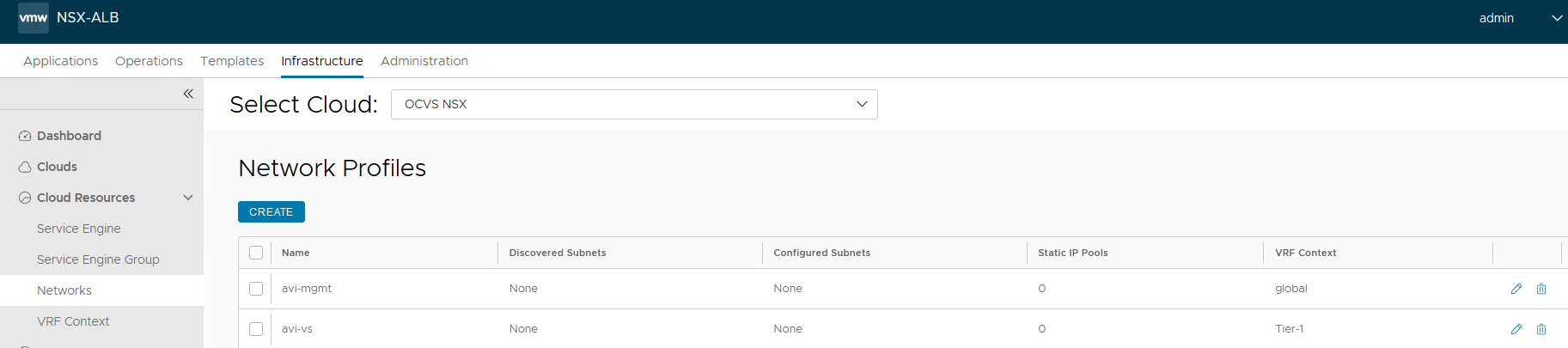Click the admin username label
The width and height of the screenshot is (1568, 348).
click(1497, 18)
